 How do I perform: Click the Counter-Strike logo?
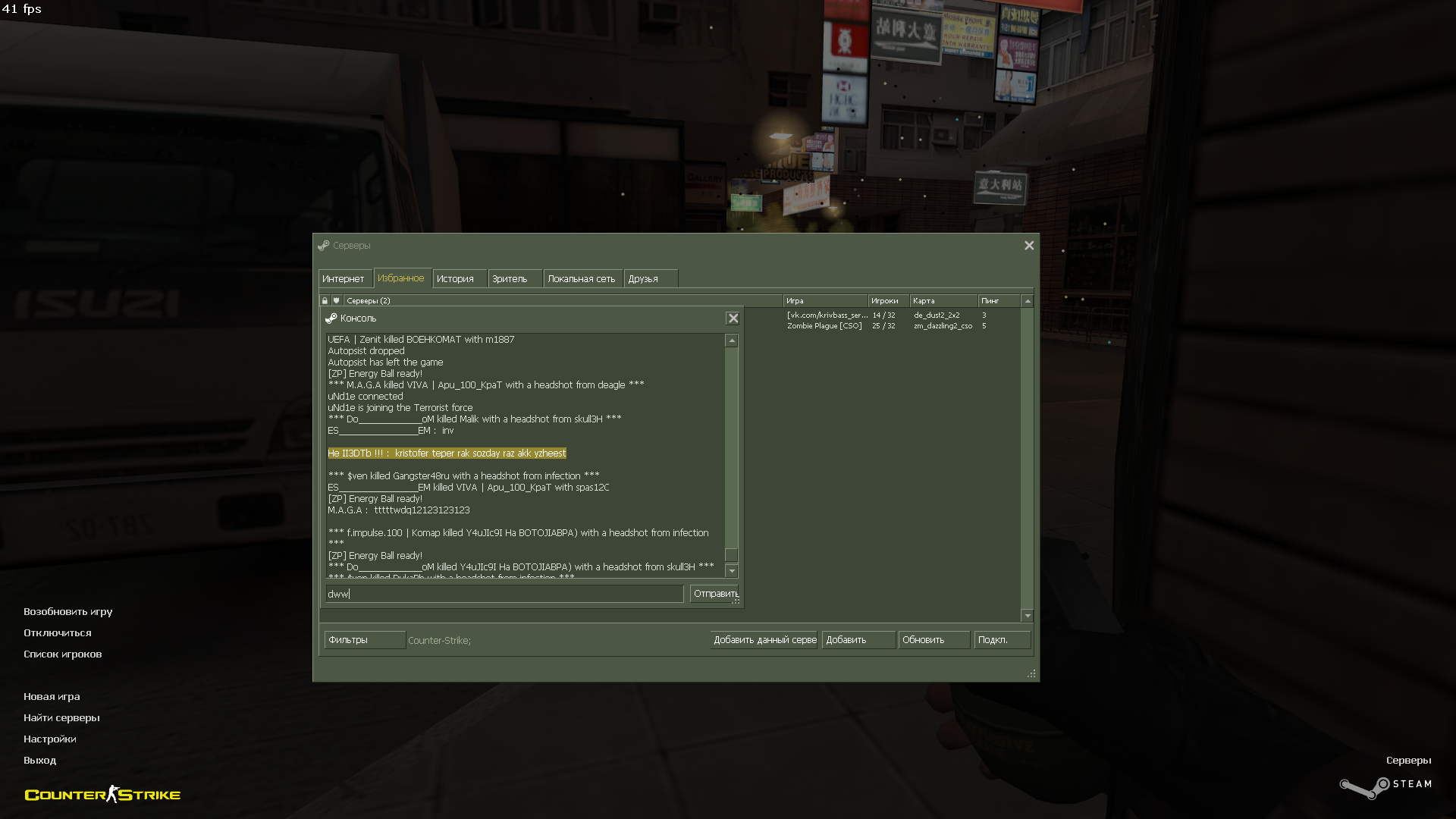tap(102, 794)
